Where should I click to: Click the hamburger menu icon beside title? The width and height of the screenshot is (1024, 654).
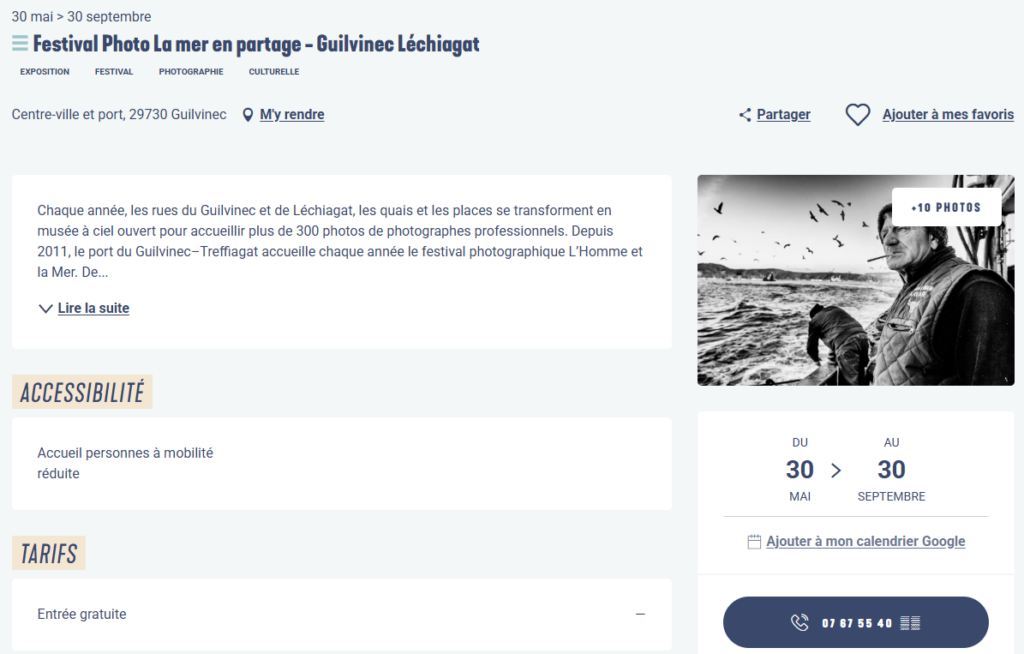pyautogui.click(x=20, y=44)
